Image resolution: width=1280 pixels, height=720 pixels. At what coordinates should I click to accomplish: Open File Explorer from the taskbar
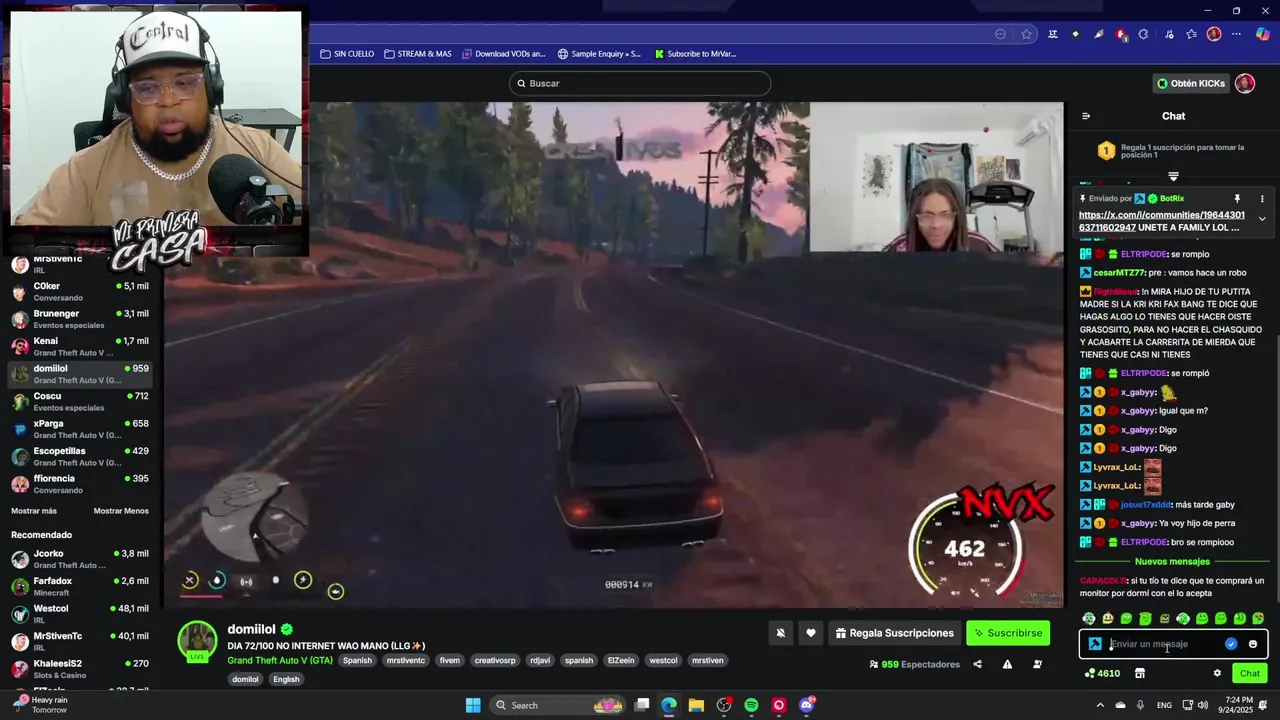(x=696, y=705)
